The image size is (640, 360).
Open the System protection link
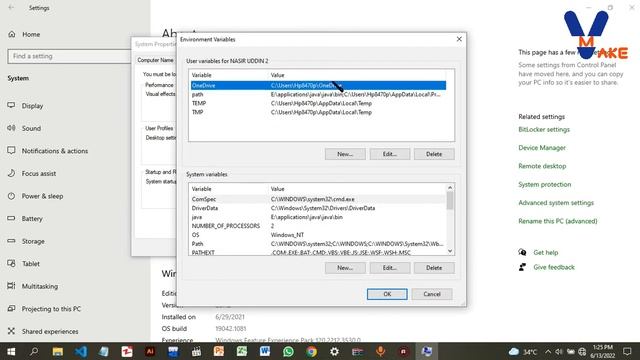click(x=544, y=184)
